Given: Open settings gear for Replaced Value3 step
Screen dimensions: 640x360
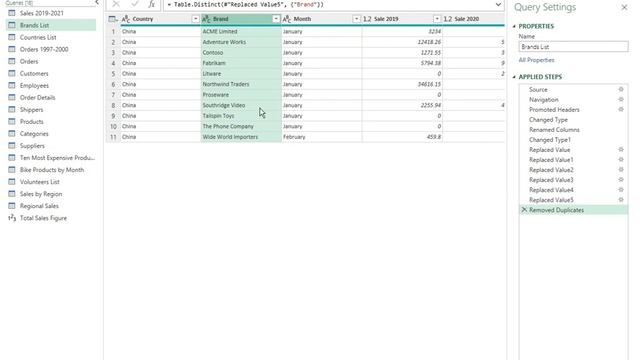Looking at the screenshot, I should [x=621, y=180].
